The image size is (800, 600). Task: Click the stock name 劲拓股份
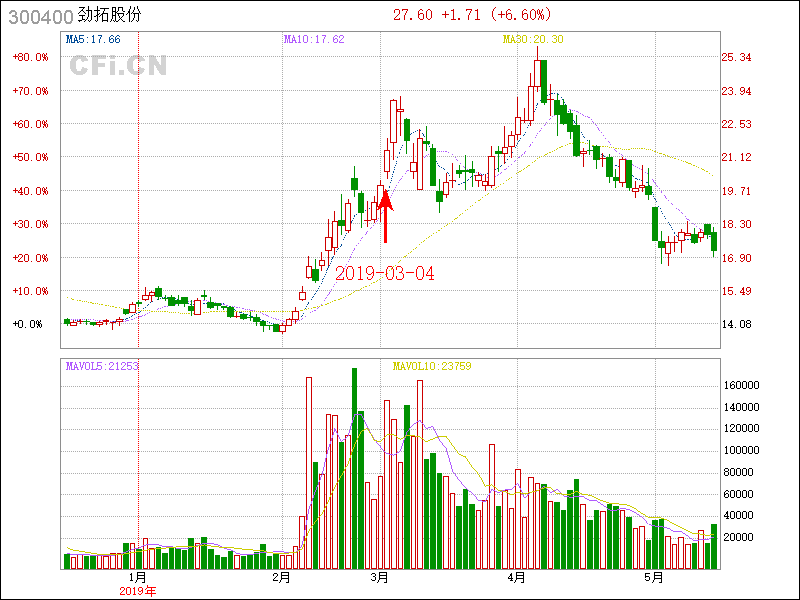pos(113,16)
